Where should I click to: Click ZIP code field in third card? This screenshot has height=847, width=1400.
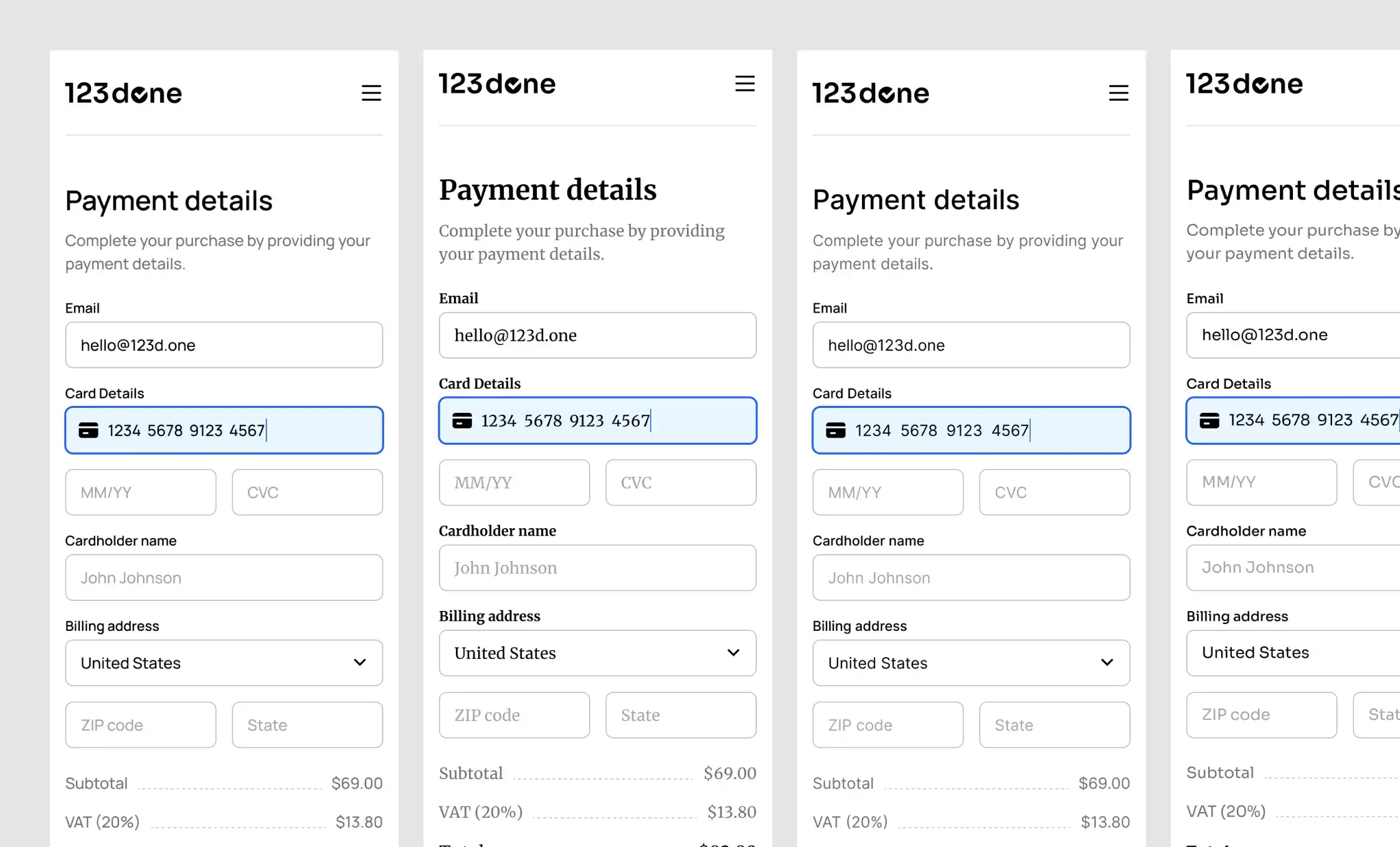[x=888, y=725]
